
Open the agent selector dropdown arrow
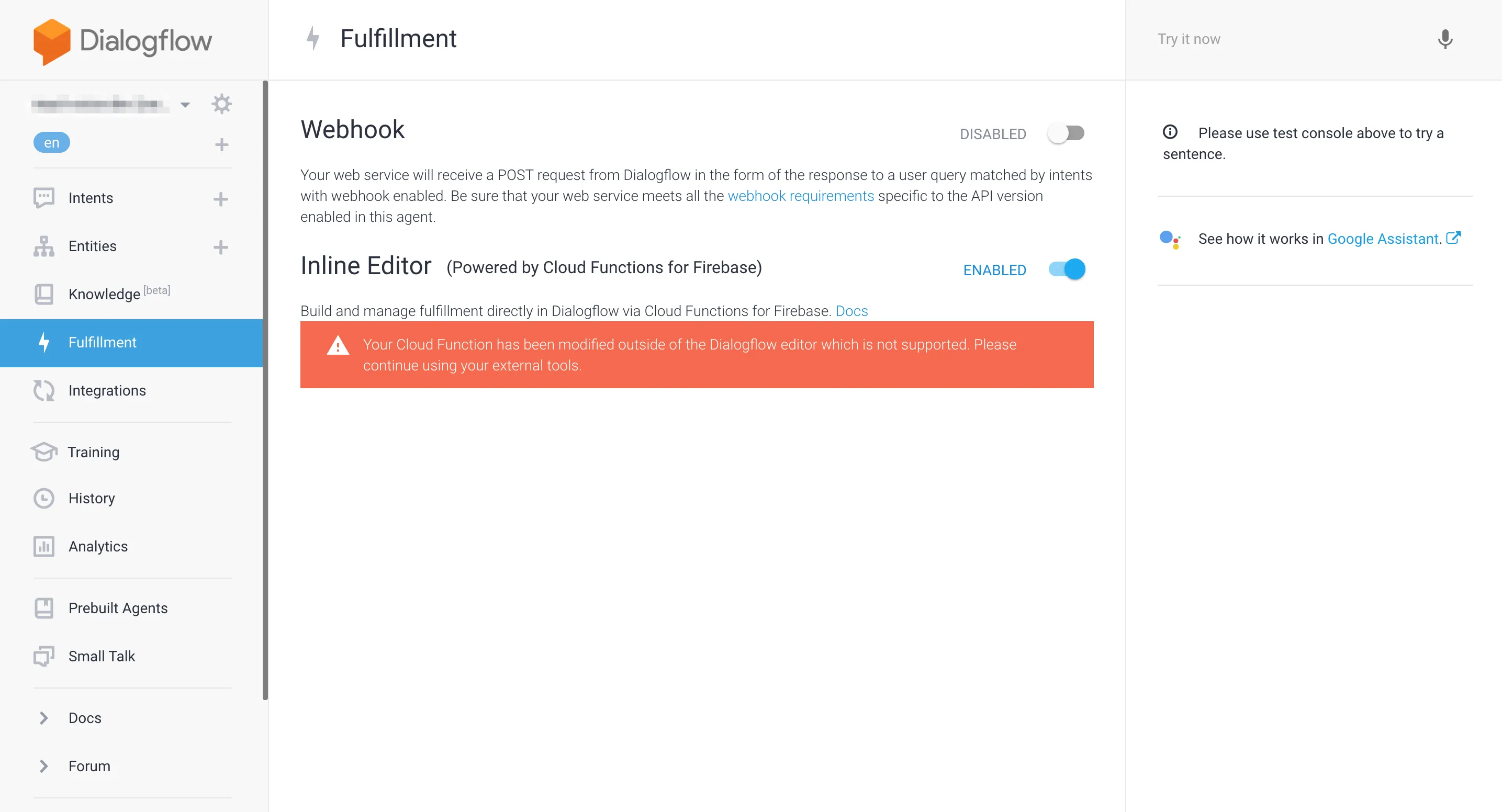coord(185,105)
